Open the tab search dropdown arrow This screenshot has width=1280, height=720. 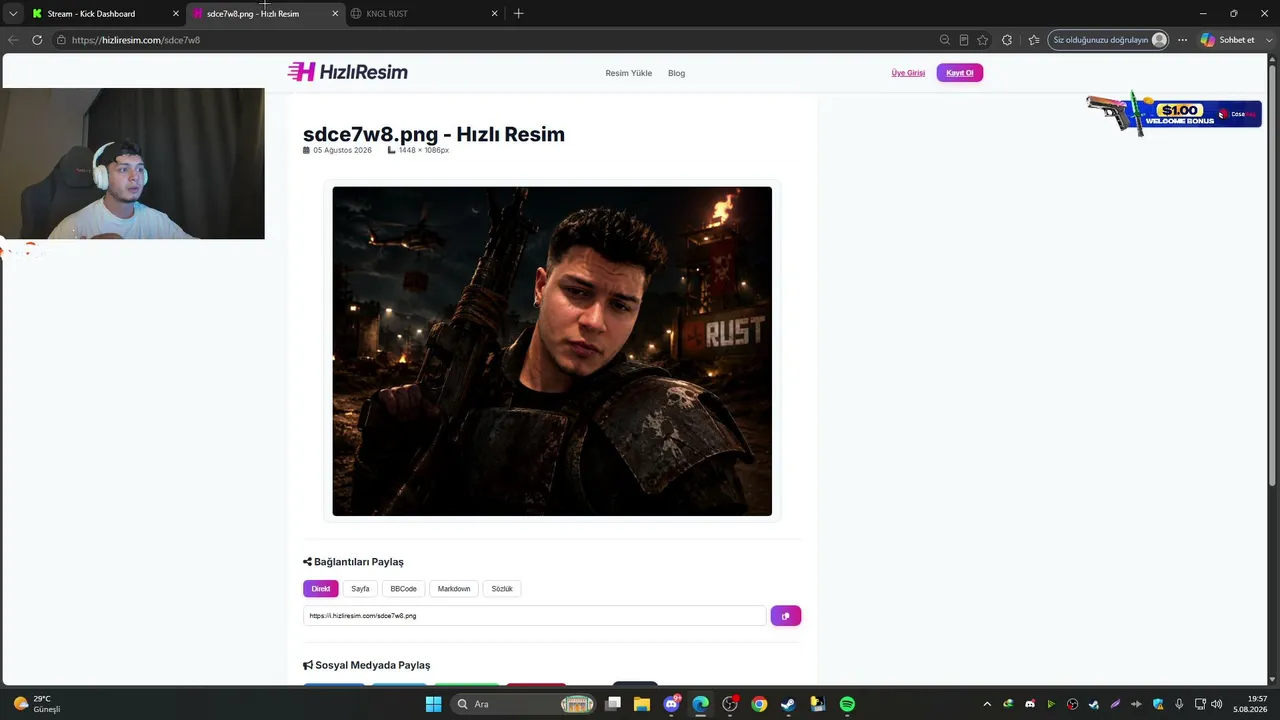[13, 13]
